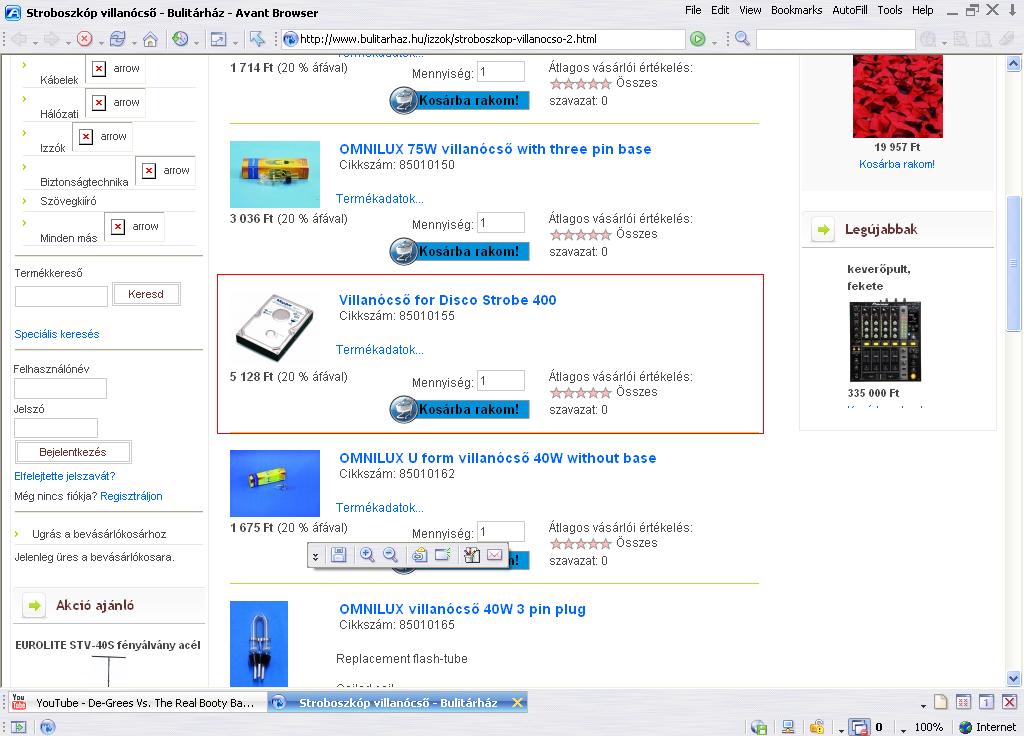Click the Bejelentkezés login button
The image size is (1024, 736).
72,452
